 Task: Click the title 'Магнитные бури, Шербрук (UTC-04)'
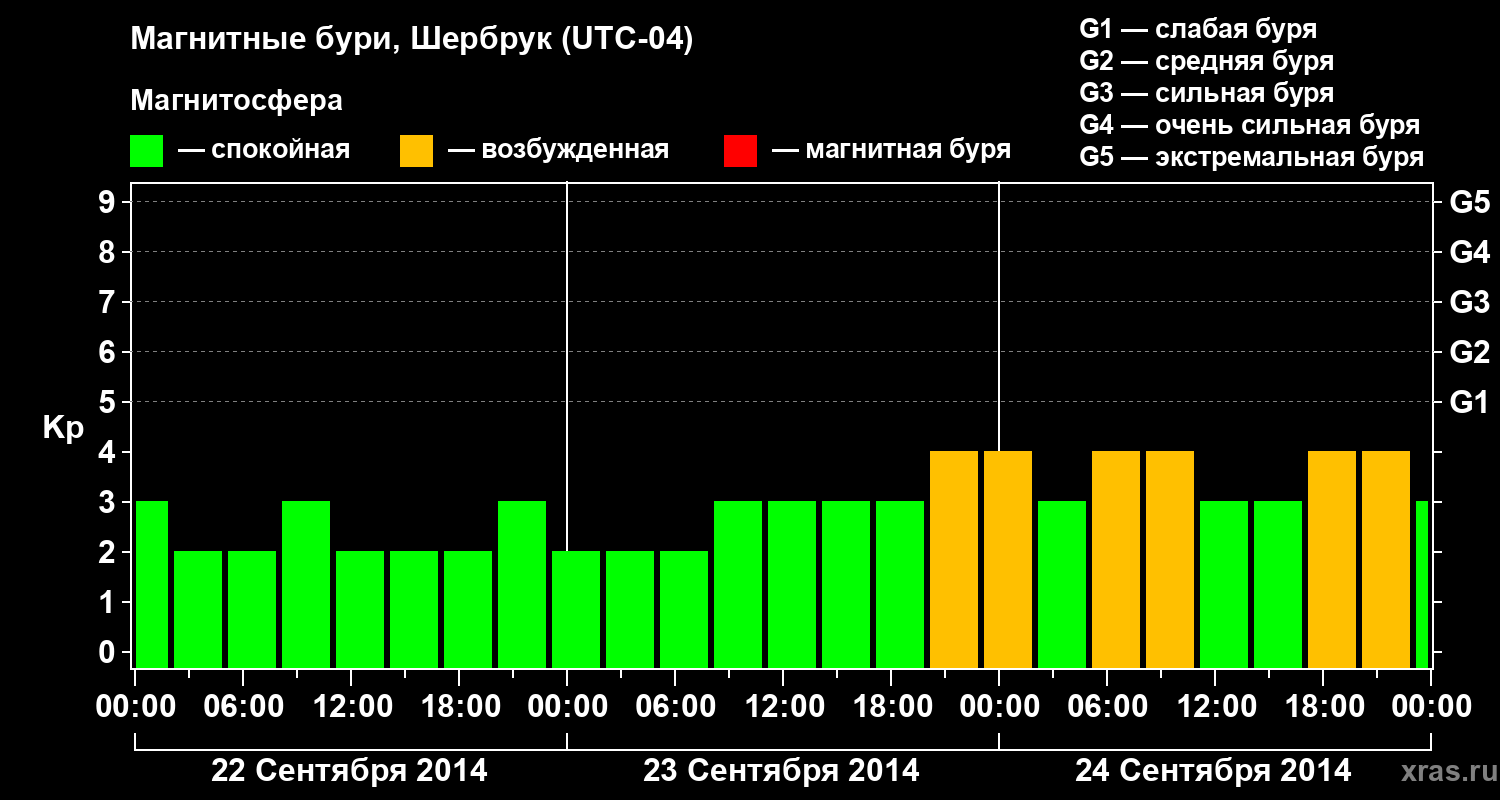tap(412, 41)
